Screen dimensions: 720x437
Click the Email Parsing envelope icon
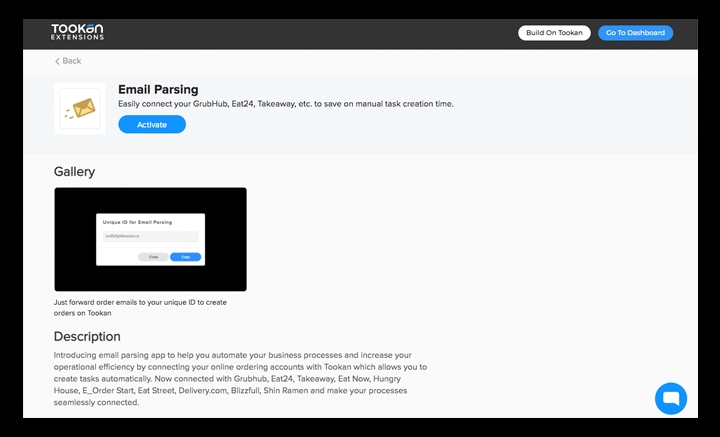click(79, 108)
